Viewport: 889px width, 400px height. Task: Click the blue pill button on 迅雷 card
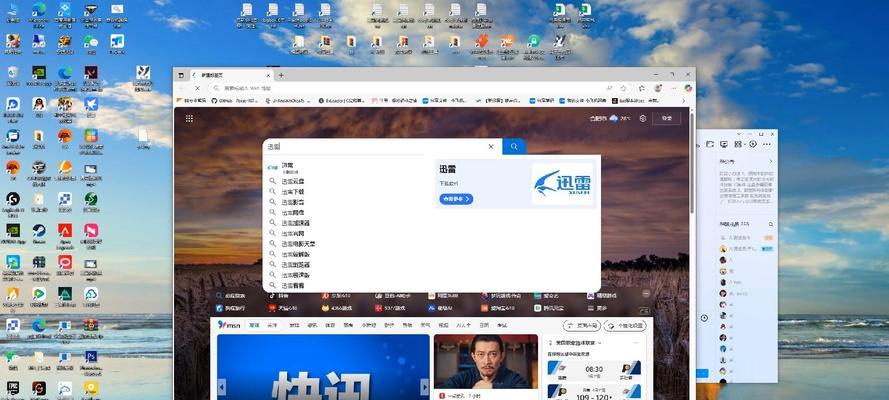(456, 199)
